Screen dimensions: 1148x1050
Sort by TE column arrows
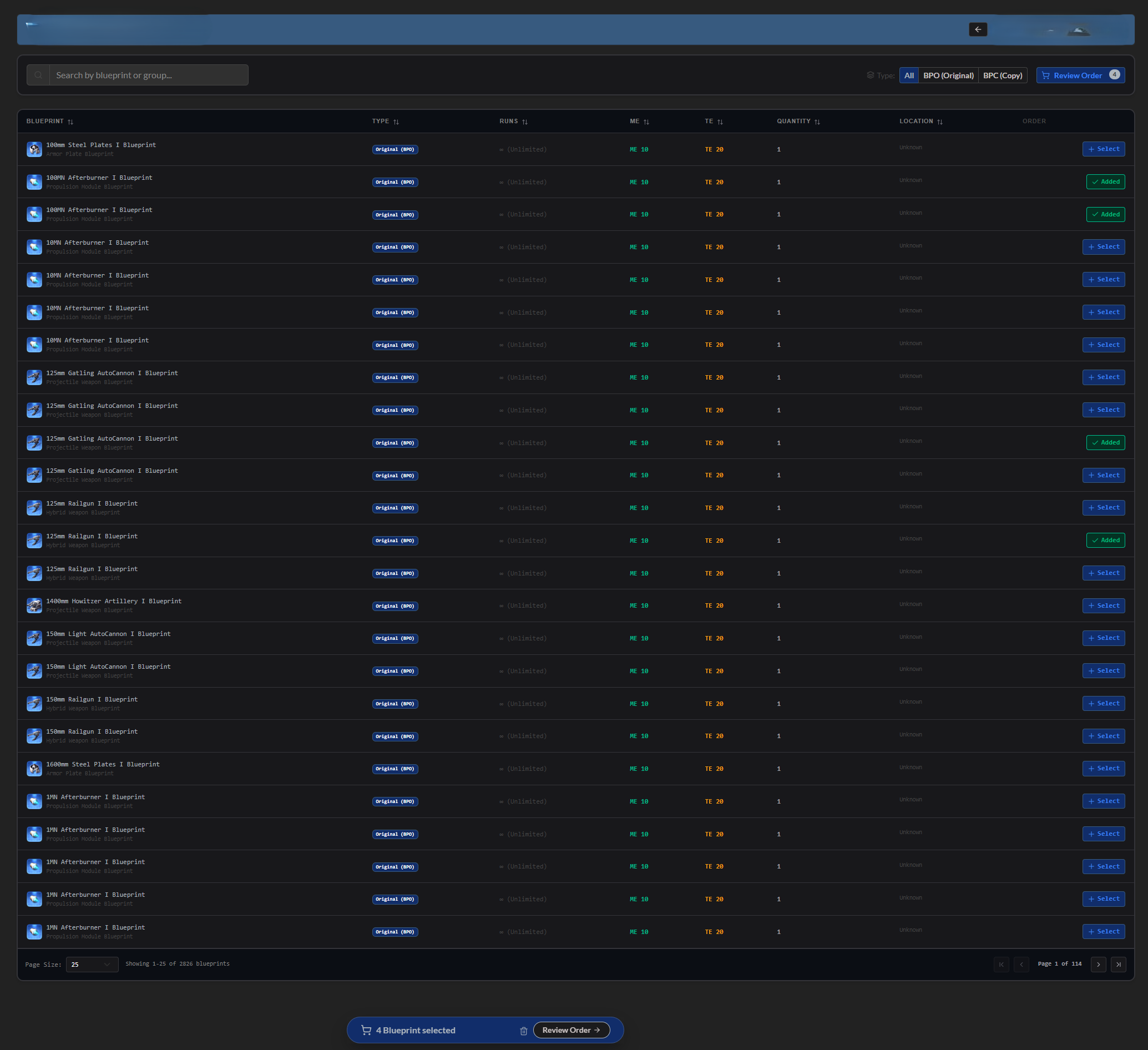coord(720,122)
